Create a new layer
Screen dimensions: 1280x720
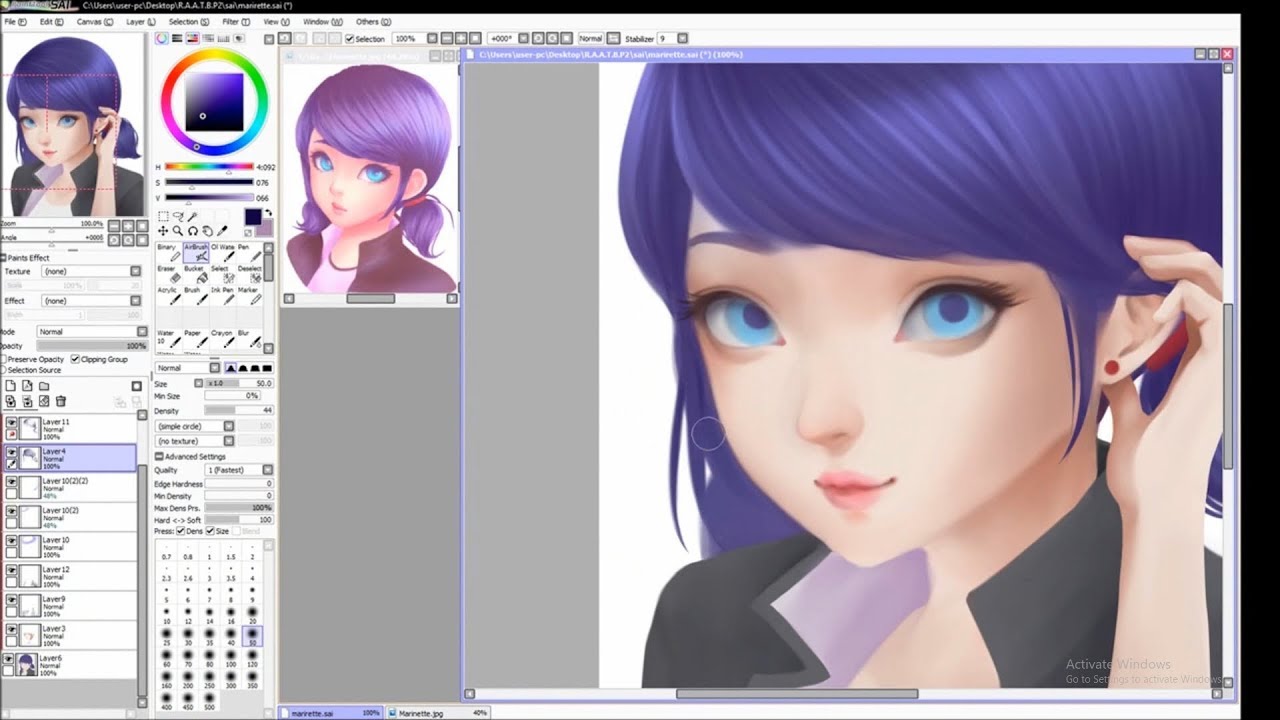pyautogui.click(x=11, y=386)
